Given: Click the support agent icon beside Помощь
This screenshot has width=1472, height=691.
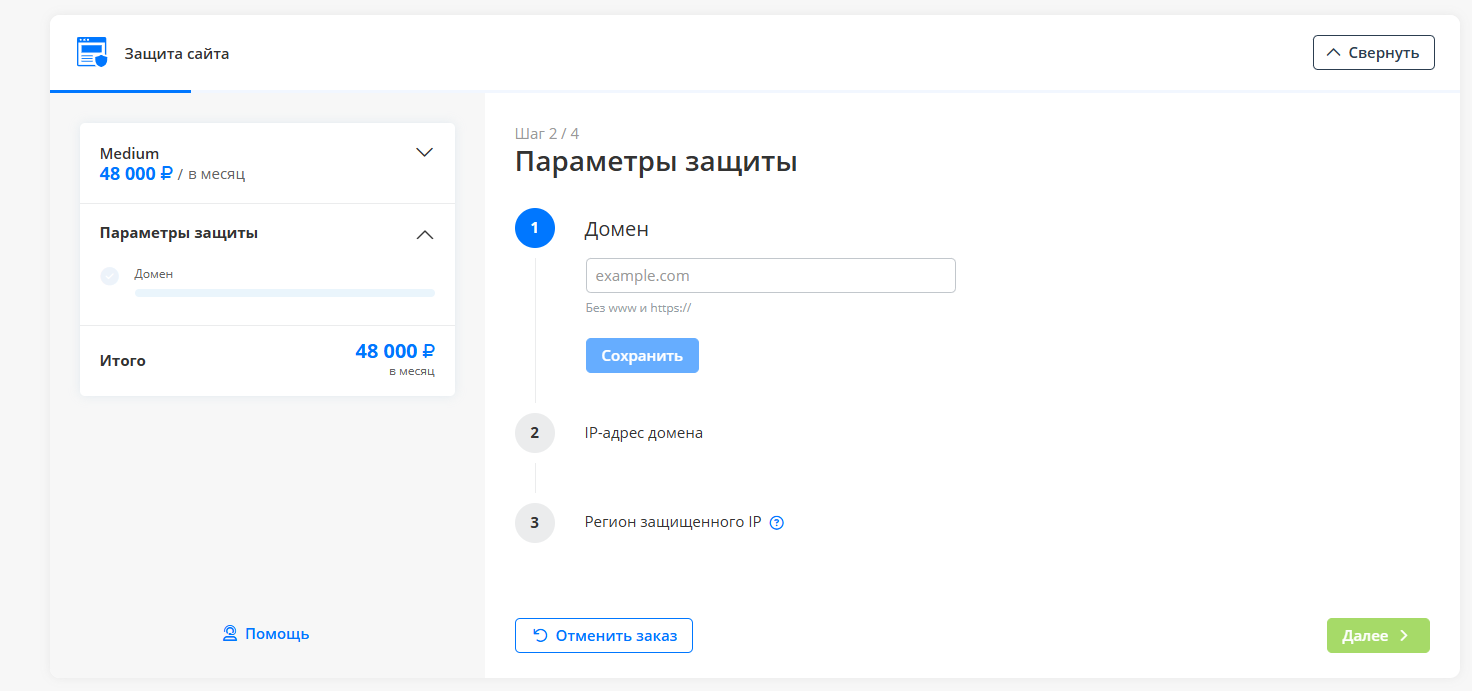Looking at the screenshot, I should tap(230, 633).
